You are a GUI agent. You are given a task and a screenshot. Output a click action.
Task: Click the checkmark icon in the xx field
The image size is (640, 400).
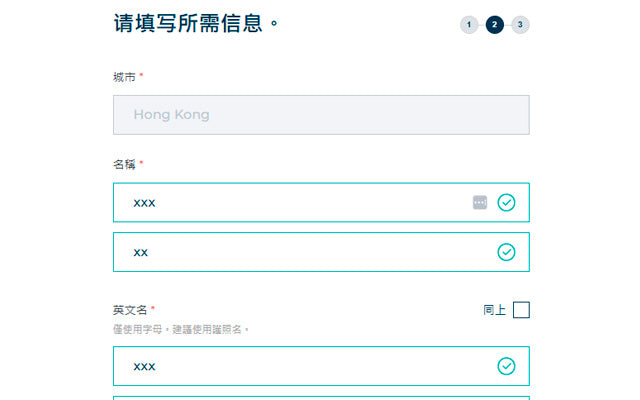pos(506,252)
